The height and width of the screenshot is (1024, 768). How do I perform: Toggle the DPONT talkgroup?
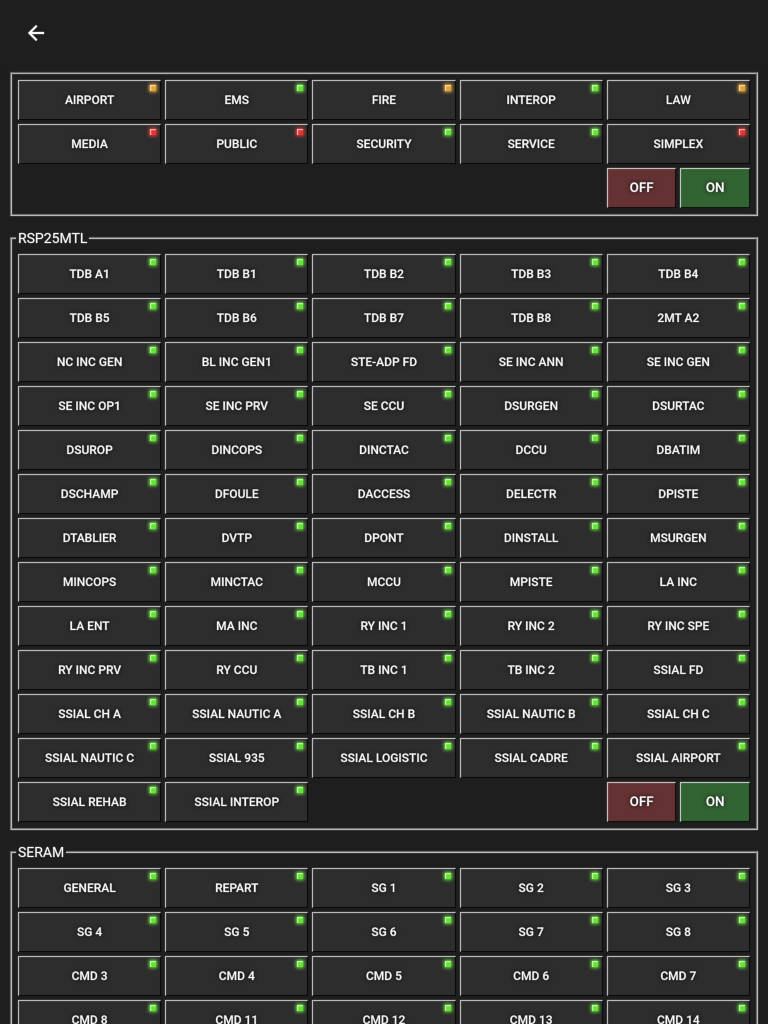pos(384,537)
